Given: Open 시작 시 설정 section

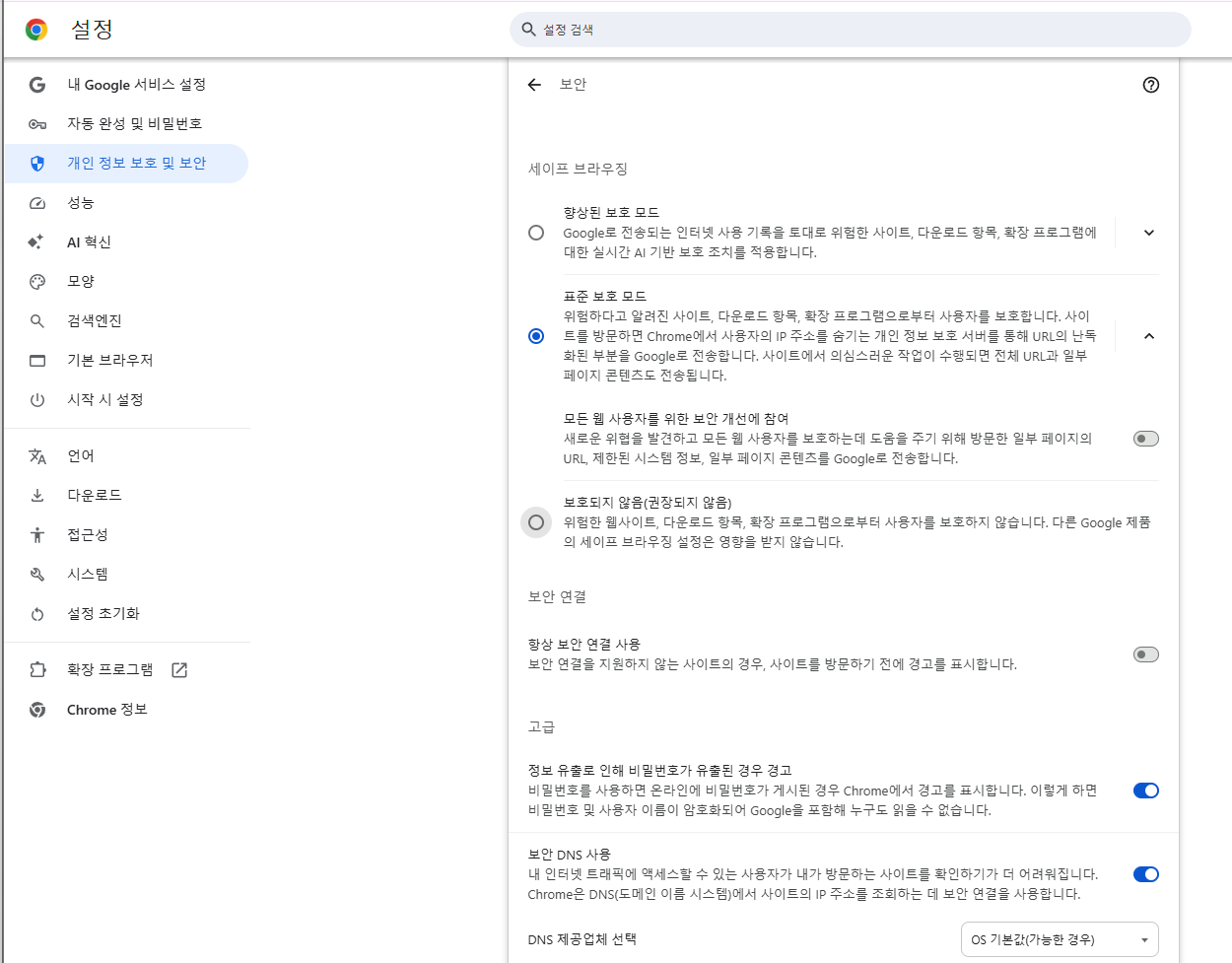Looking at the screenshot, I should click(x=126, y=400).
